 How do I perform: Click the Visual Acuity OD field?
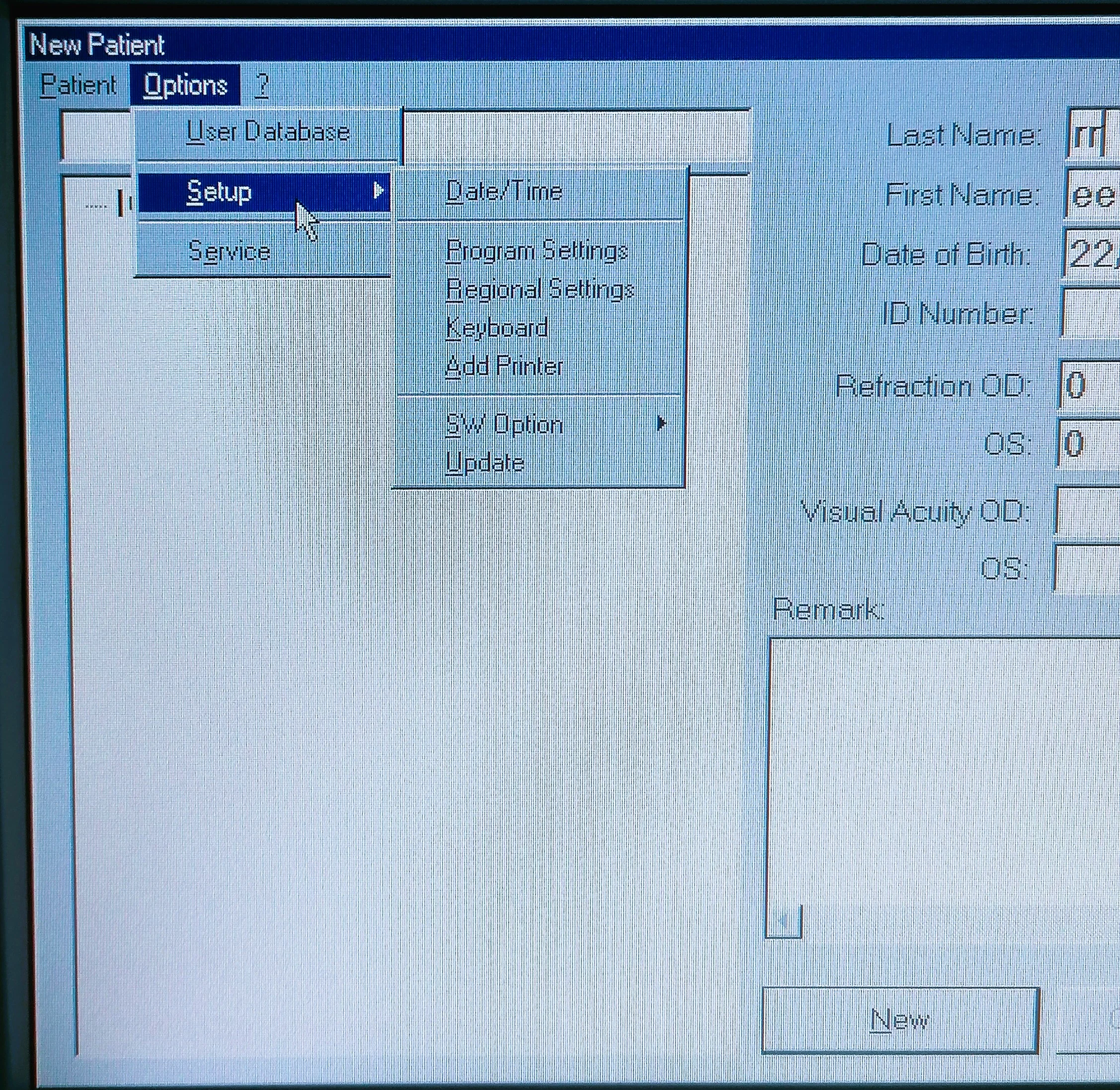[x=1087, y=511]
